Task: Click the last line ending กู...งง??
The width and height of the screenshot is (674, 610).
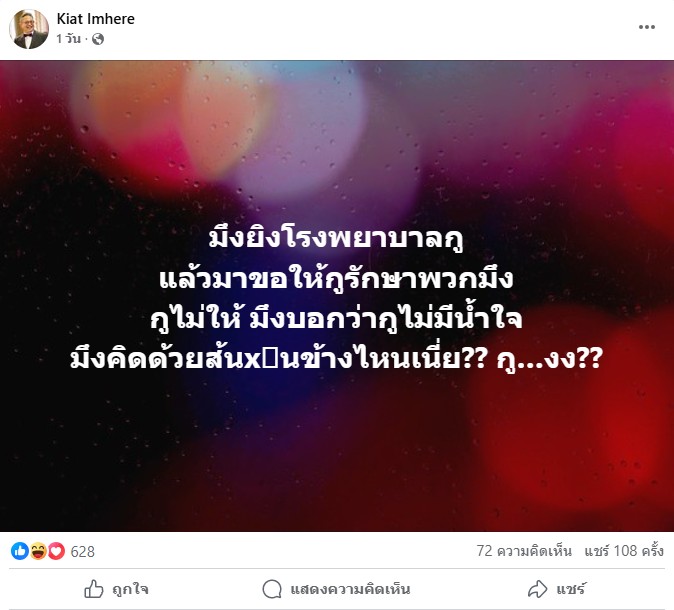Action: click(336, 359)
